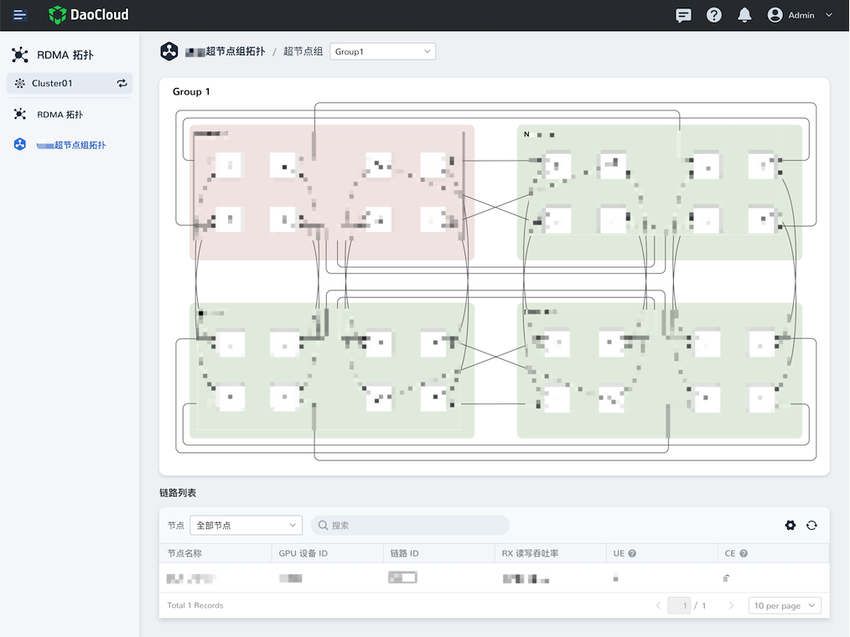
Task: Click the CE column help icon
Action: [743, 553]
